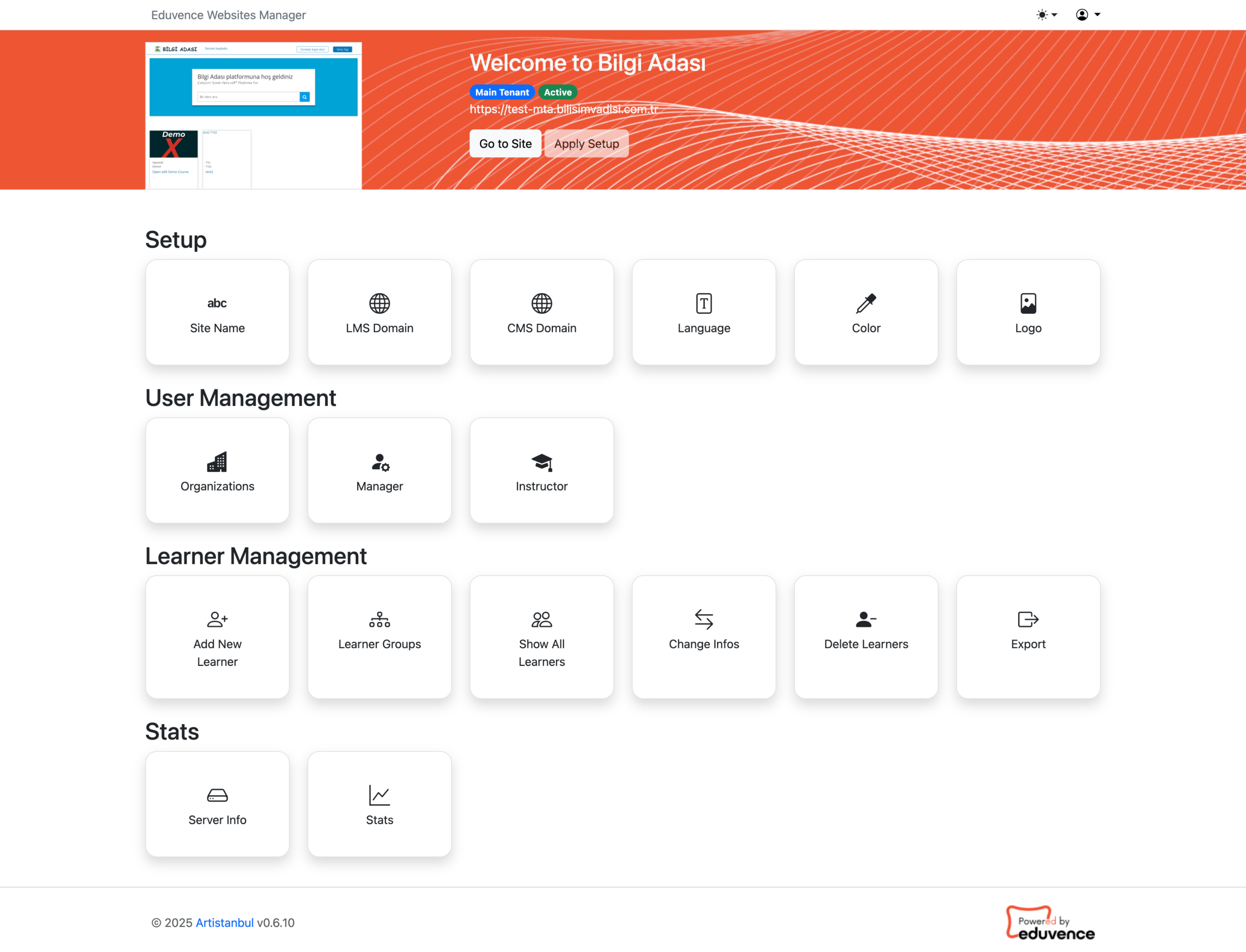Select the LMS Domain label

tap(379, 328)
